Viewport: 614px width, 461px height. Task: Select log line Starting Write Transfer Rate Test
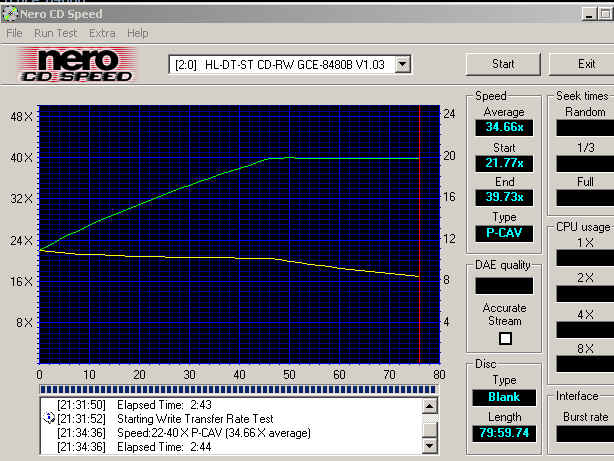click(165, 419)
